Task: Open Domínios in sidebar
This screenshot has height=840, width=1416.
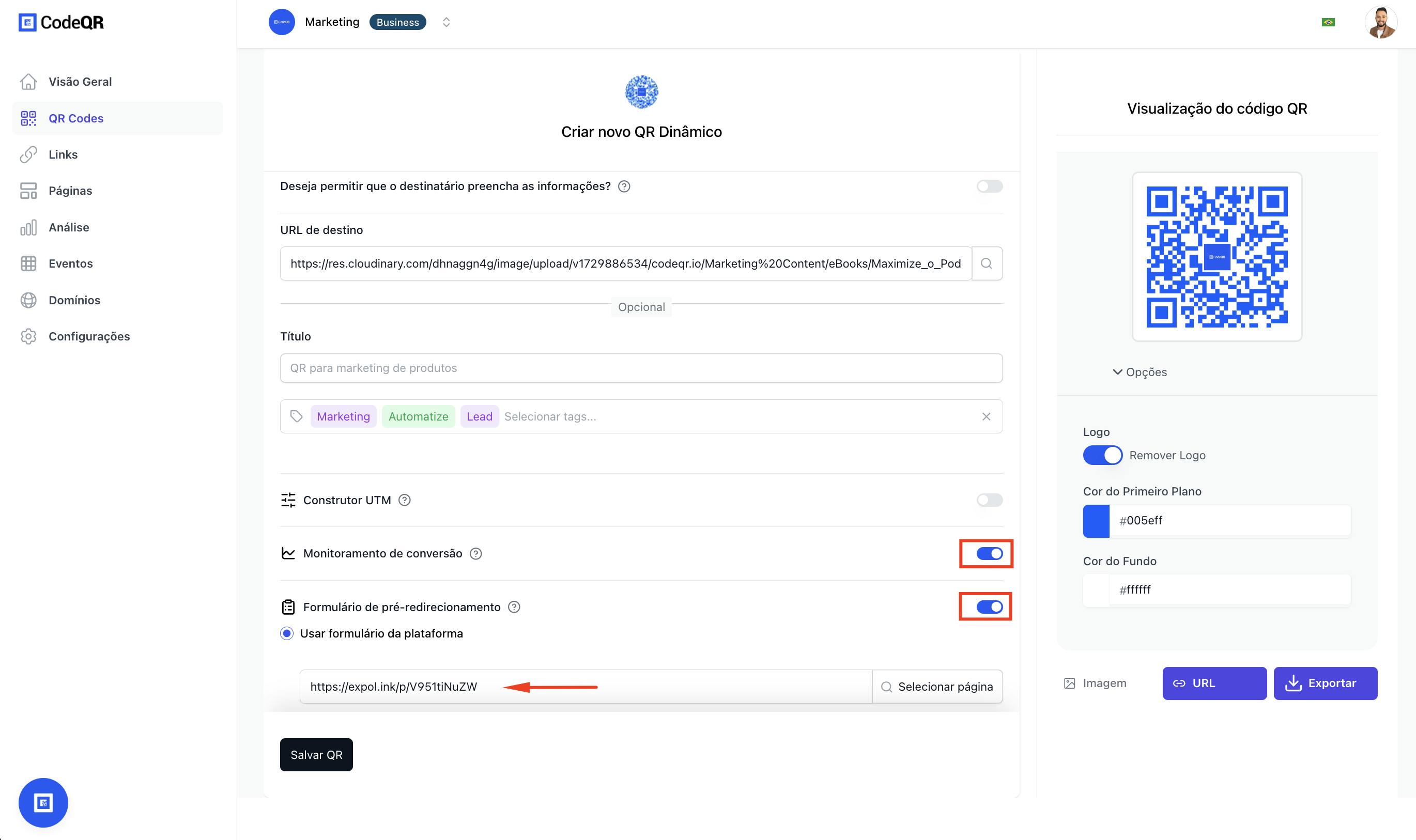Action: [117, 300]
